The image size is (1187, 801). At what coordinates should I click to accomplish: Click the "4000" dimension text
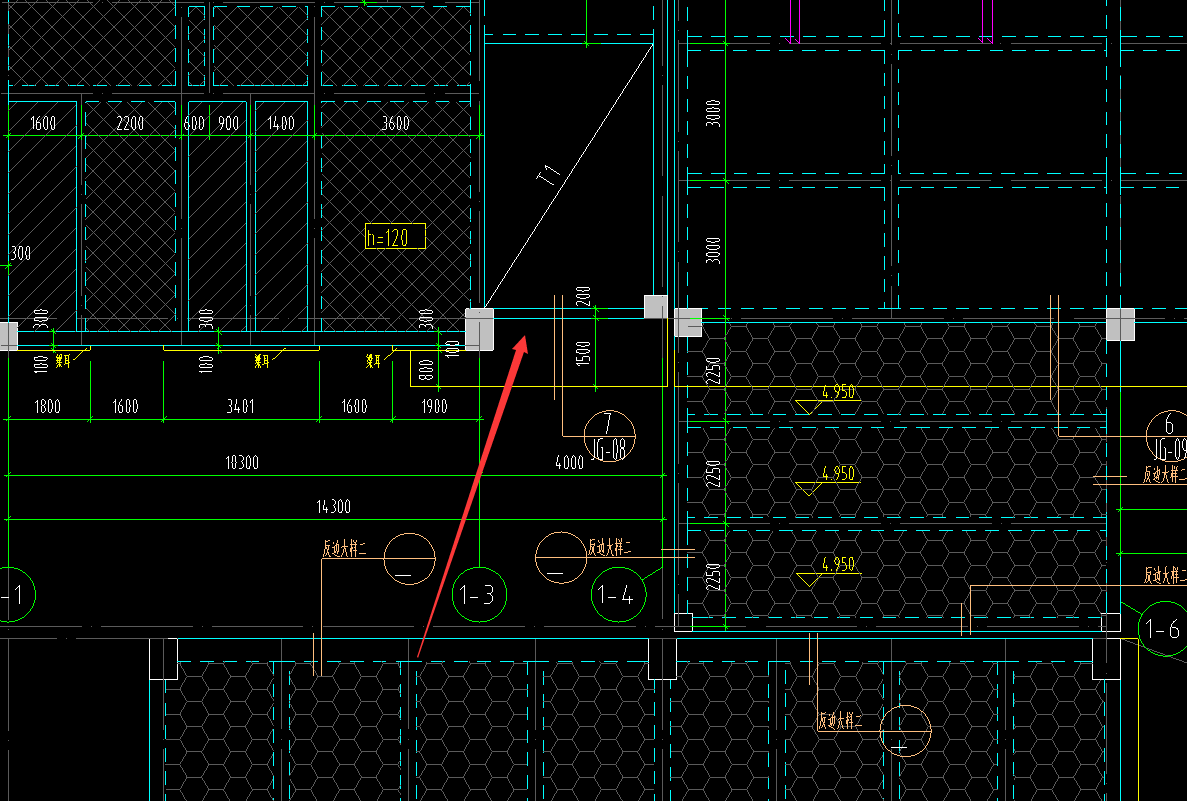tap(569, 463)
